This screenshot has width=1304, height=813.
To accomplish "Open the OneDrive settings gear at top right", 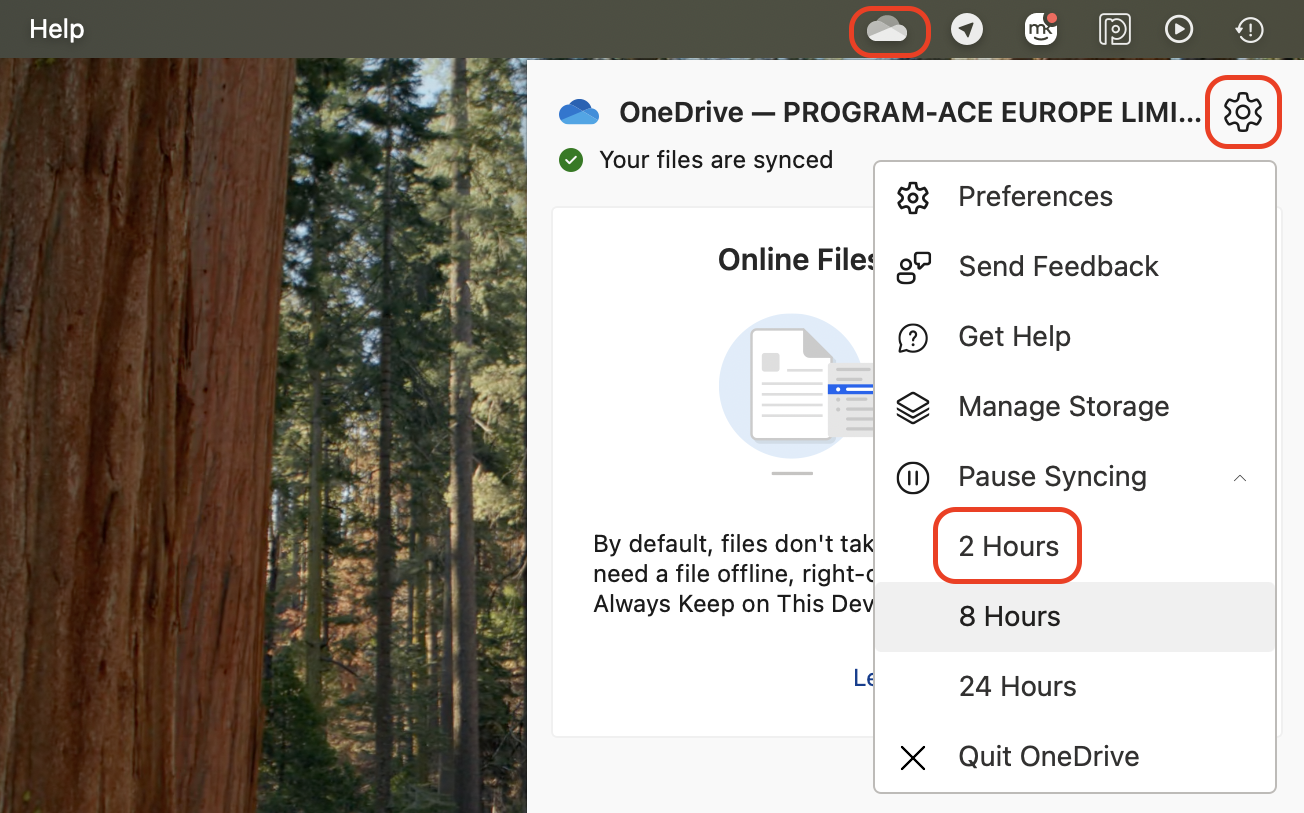I will pyautogui.click(x=1243, y=112).
